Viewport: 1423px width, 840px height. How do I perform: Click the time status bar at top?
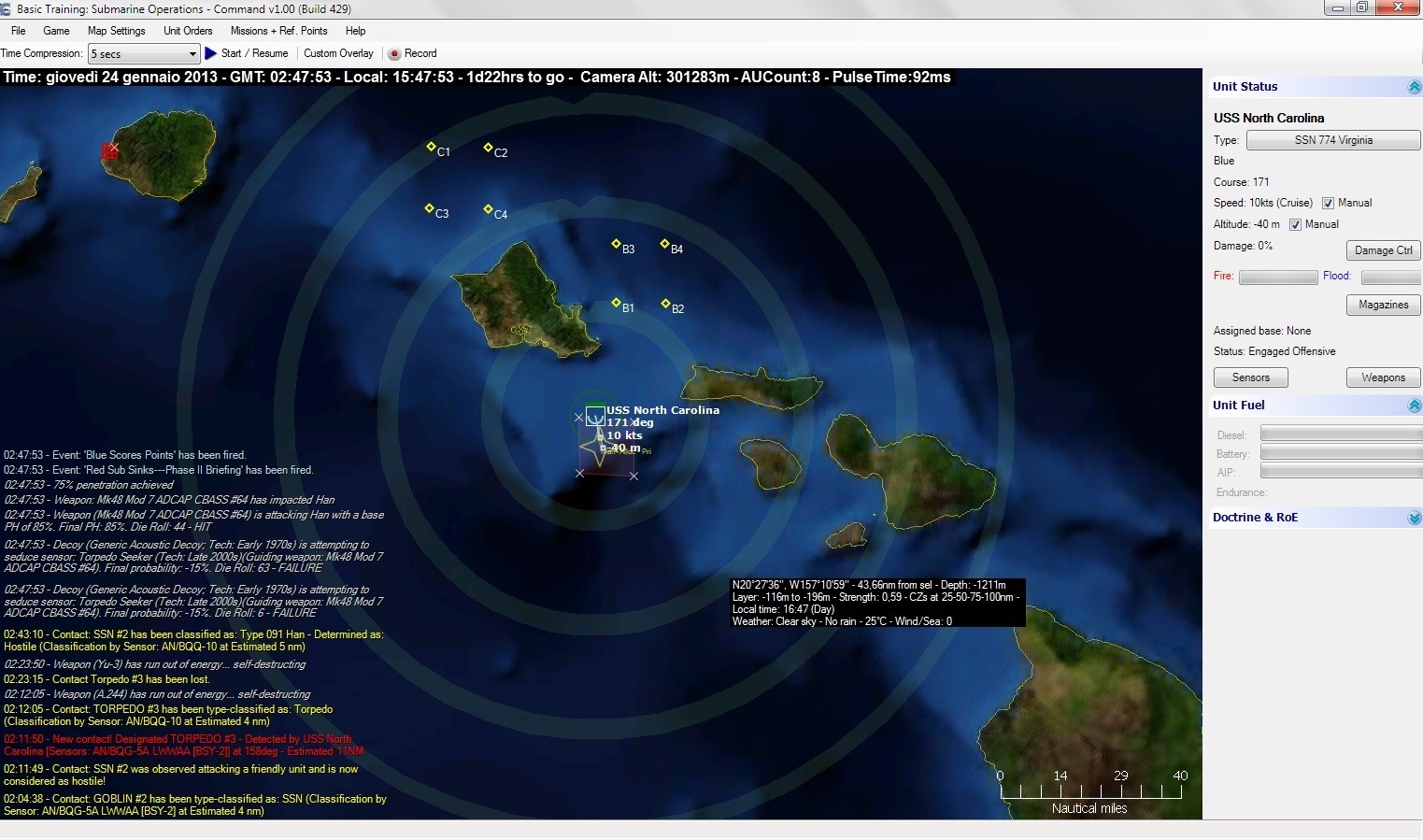477,78
